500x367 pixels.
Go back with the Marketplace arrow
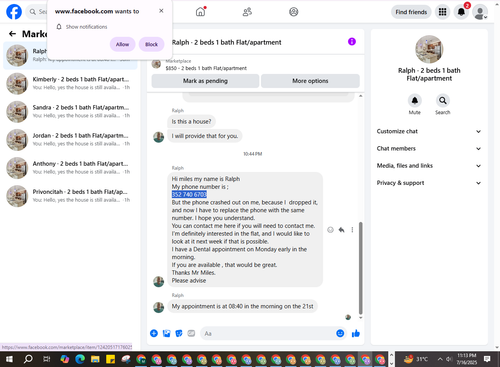[x=12, y=34]
